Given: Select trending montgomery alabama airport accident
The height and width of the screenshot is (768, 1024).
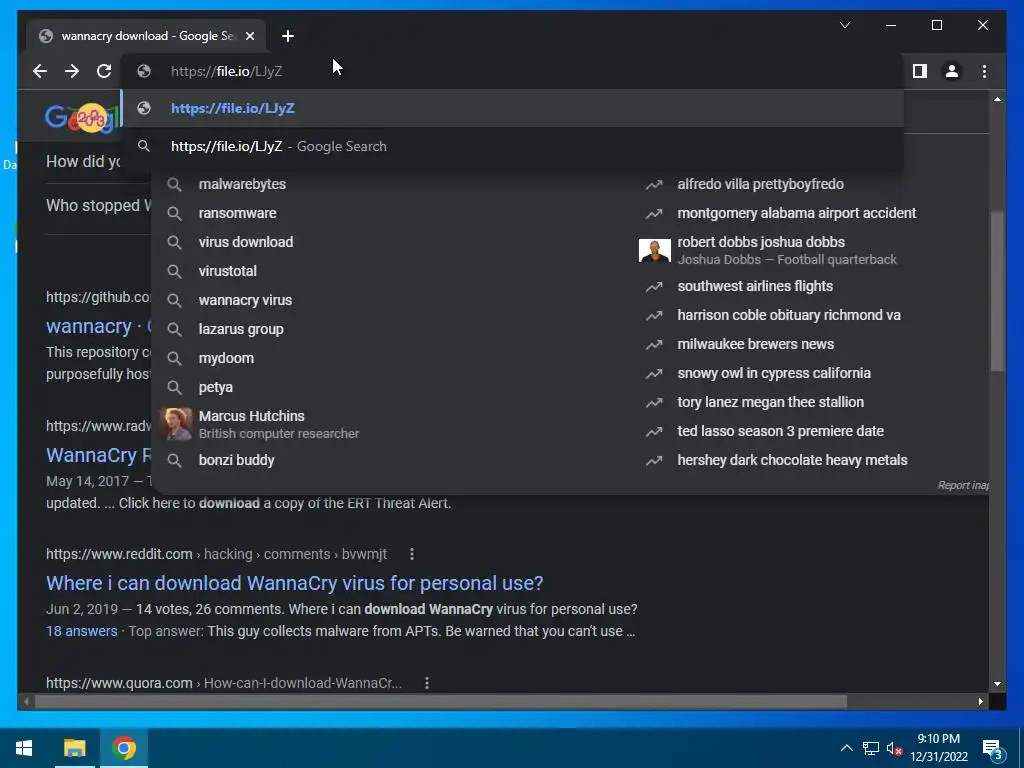Looking at the screenshot, I should point(796,213).
